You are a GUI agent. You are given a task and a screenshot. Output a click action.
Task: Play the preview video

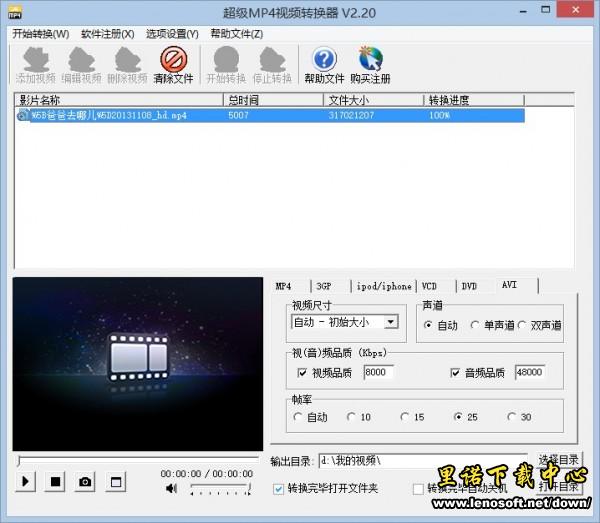tap(25, 481)
